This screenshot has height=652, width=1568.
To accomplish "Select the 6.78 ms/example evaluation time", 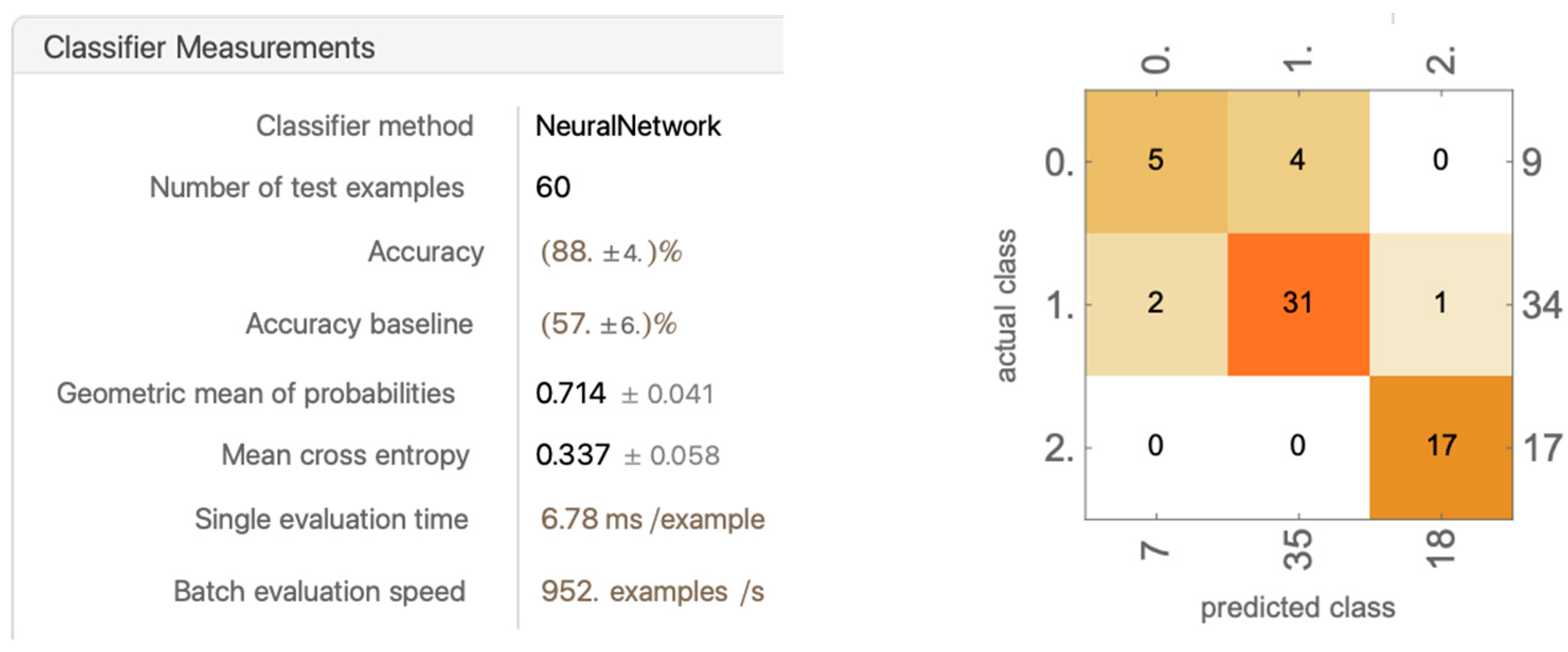I will click(x=652, y=519).
